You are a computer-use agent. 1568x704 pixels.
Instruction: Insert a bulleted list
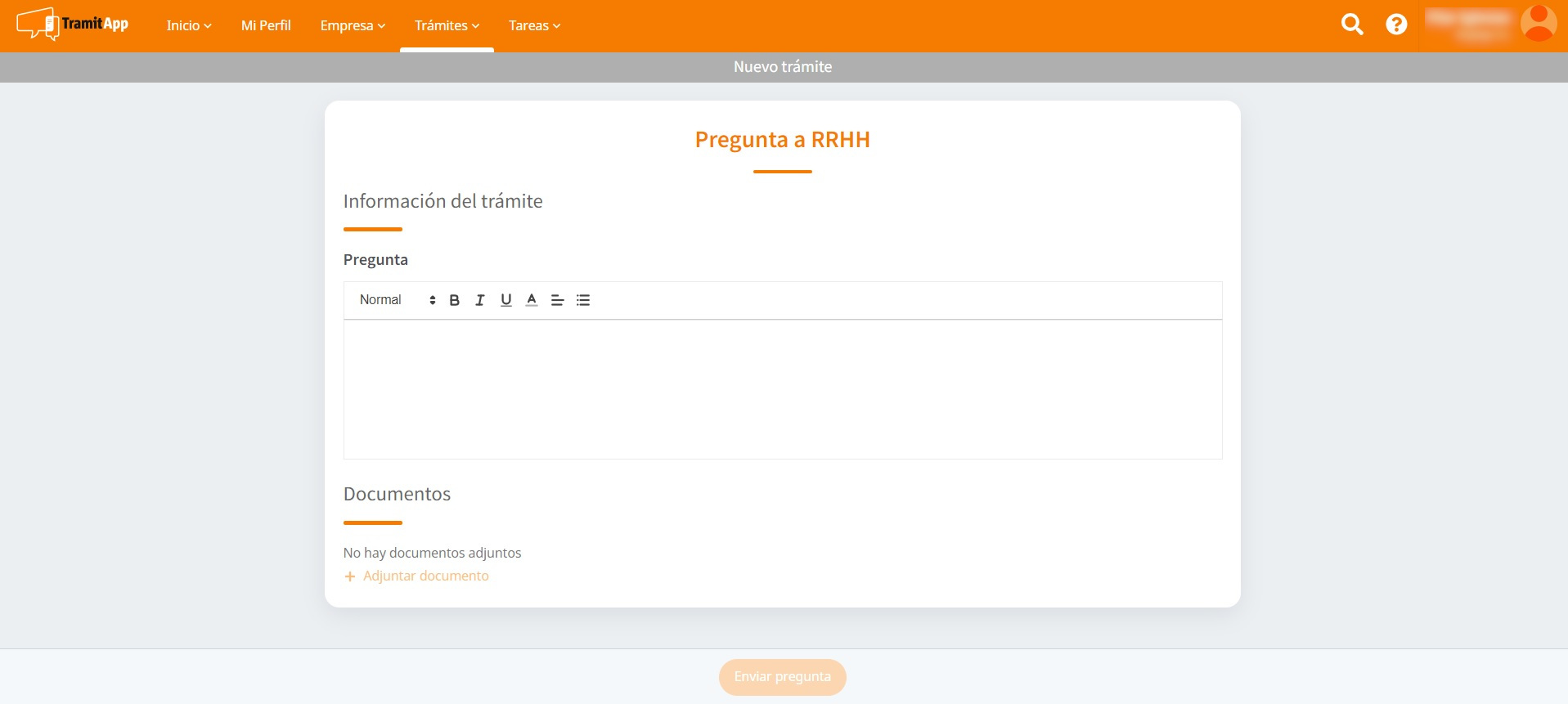tap(583, 300)
